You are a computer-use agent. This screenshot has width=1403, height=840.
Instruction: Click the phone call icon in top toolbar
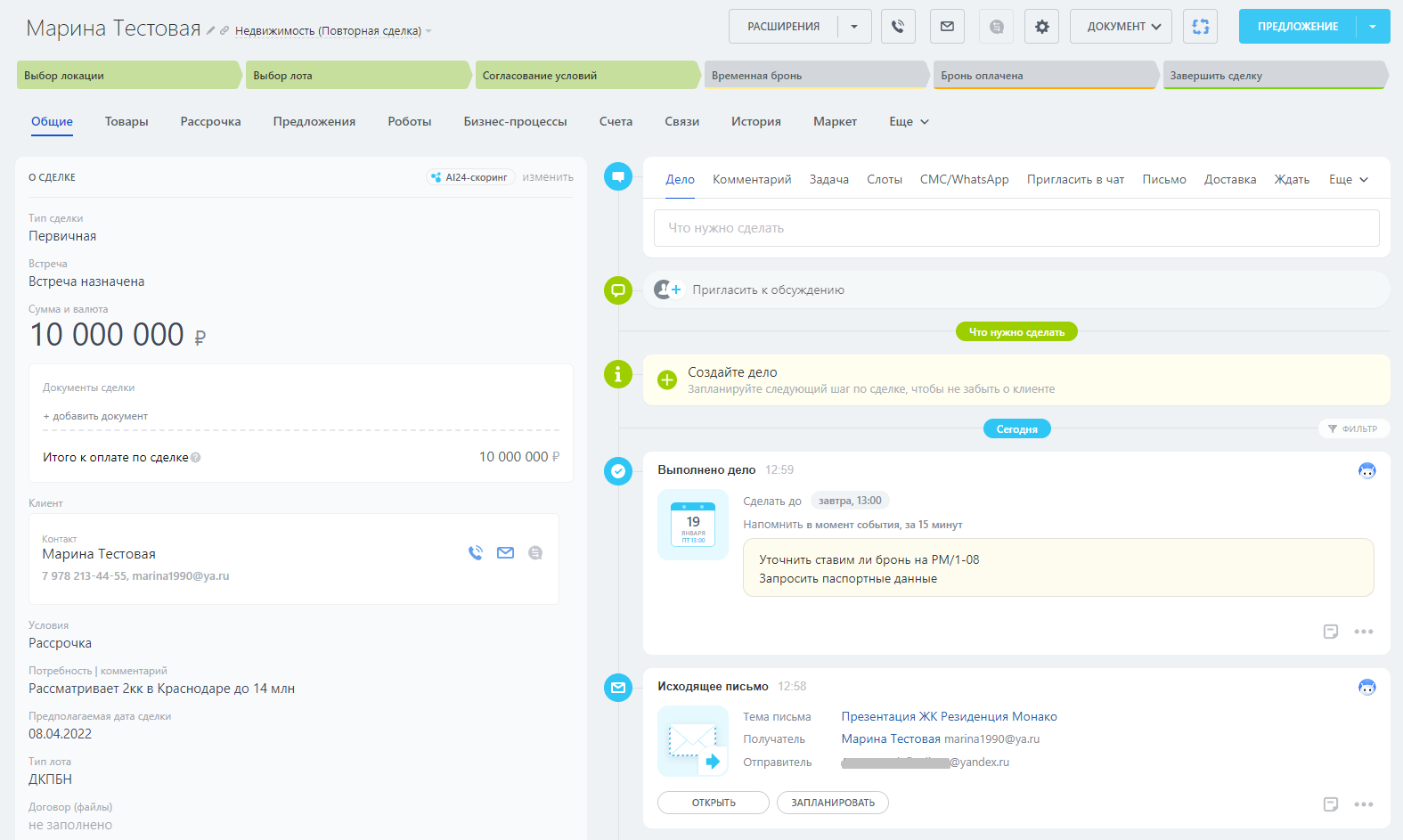[898, 27]
